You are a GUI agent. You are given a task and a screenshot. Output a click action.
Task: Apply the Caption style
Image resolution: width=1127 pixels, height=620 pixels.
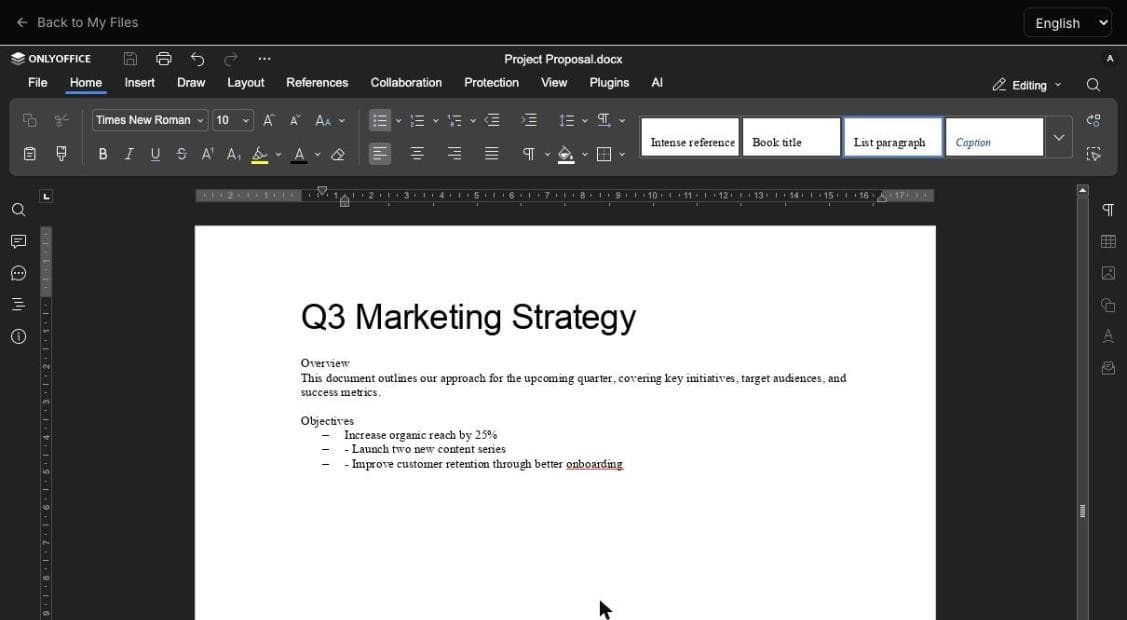pyautogui.click(x=995, y=137)
